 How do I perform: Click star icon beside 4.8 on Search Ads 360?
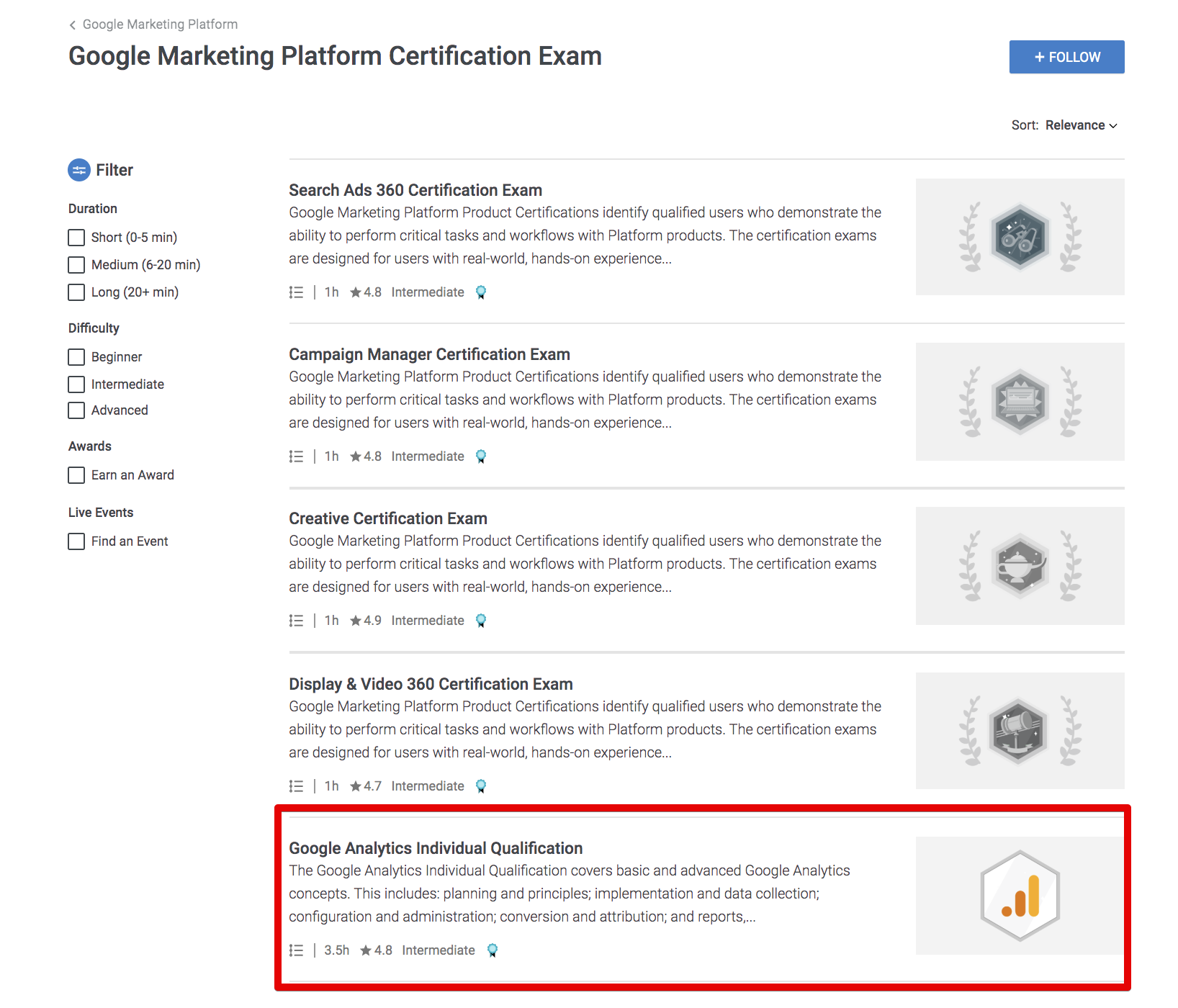tap(356, 292)
